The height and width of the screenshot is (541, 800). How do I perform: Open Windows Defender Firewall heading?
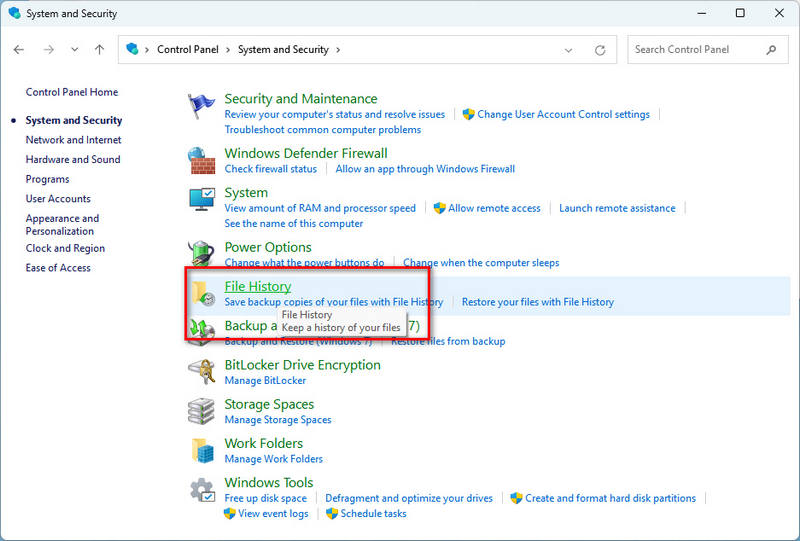click(306, 153)
